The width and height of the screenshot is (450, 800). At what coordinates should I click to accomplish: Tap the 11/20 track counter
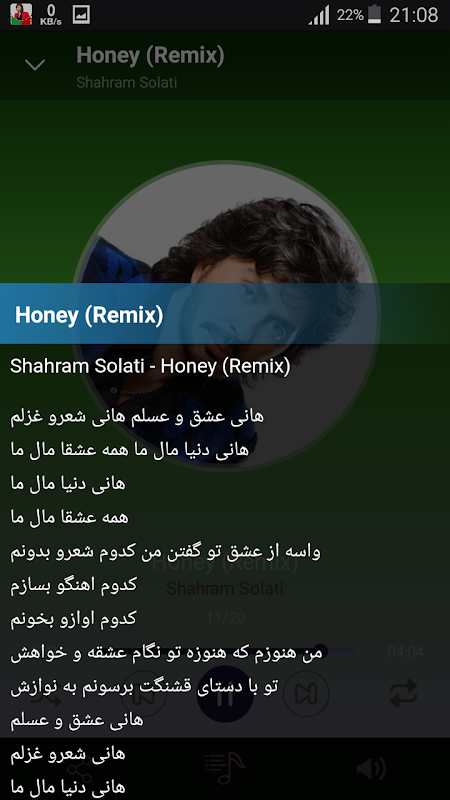click(225, 618)
